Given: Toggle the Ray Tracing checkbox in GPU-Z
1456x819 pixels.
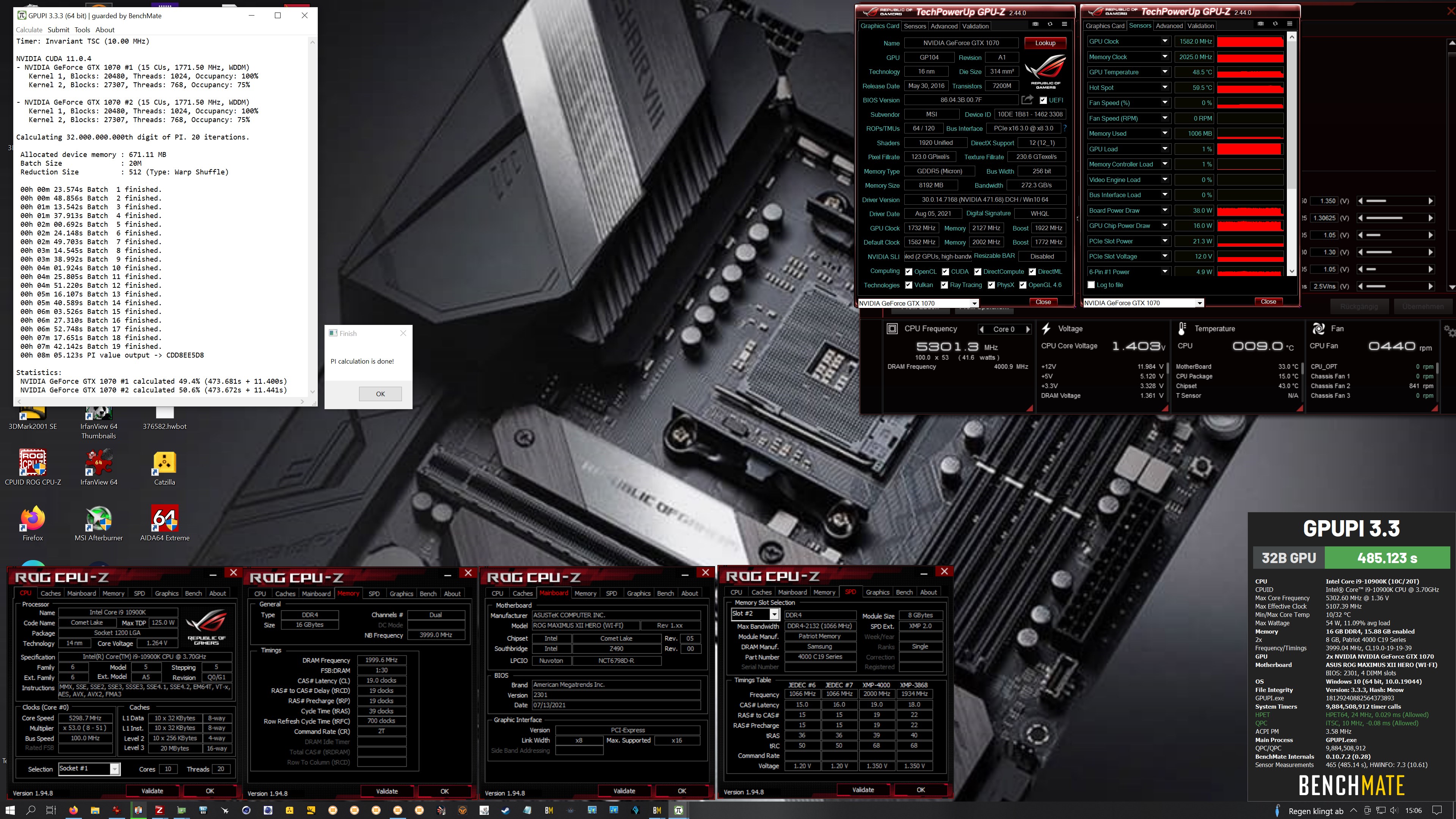Looking at the screenshot, I should [x=944, y=286].
